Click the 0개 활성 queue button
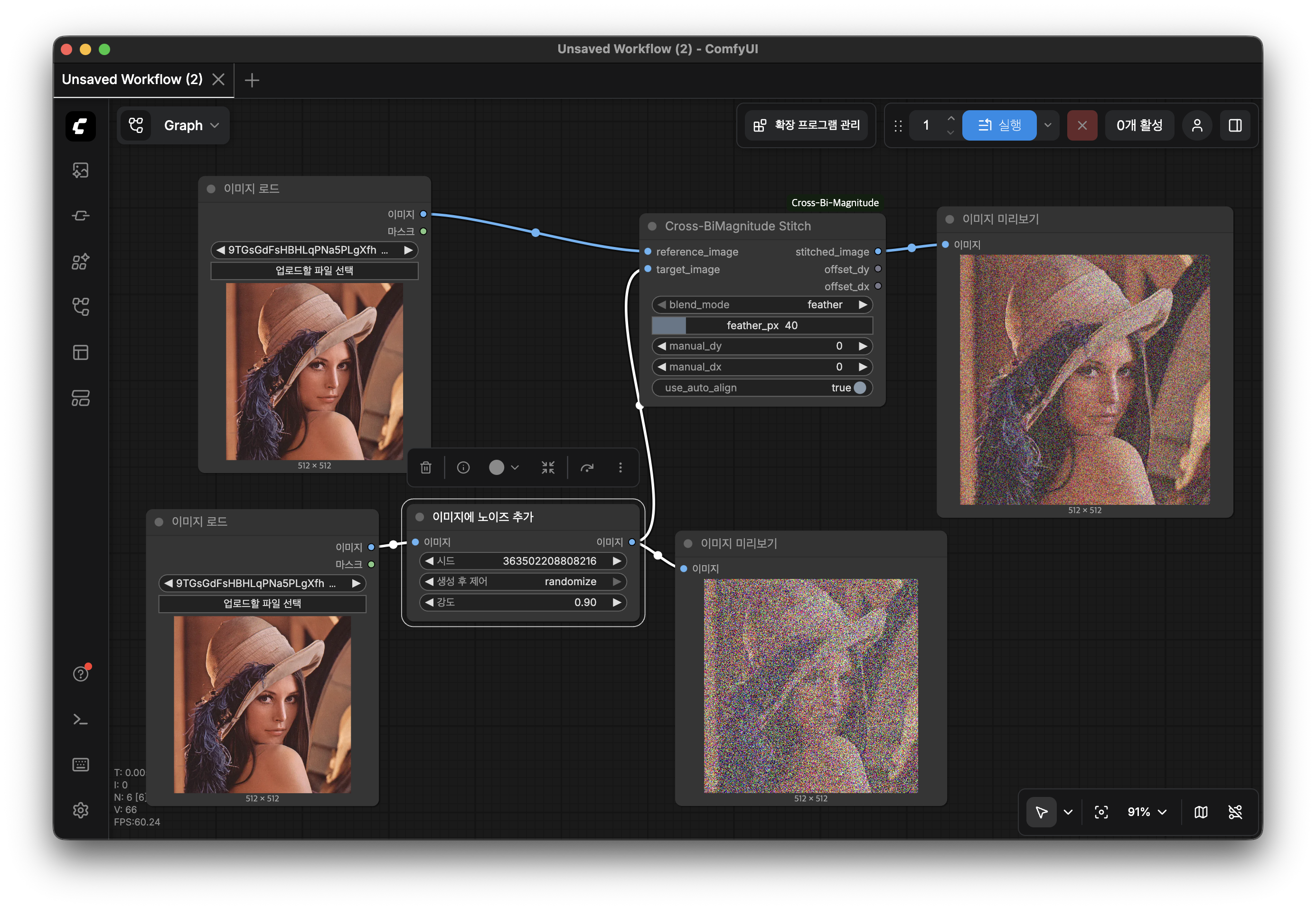Screen dimensions: 1316x910 click(x=1139, y=125)
